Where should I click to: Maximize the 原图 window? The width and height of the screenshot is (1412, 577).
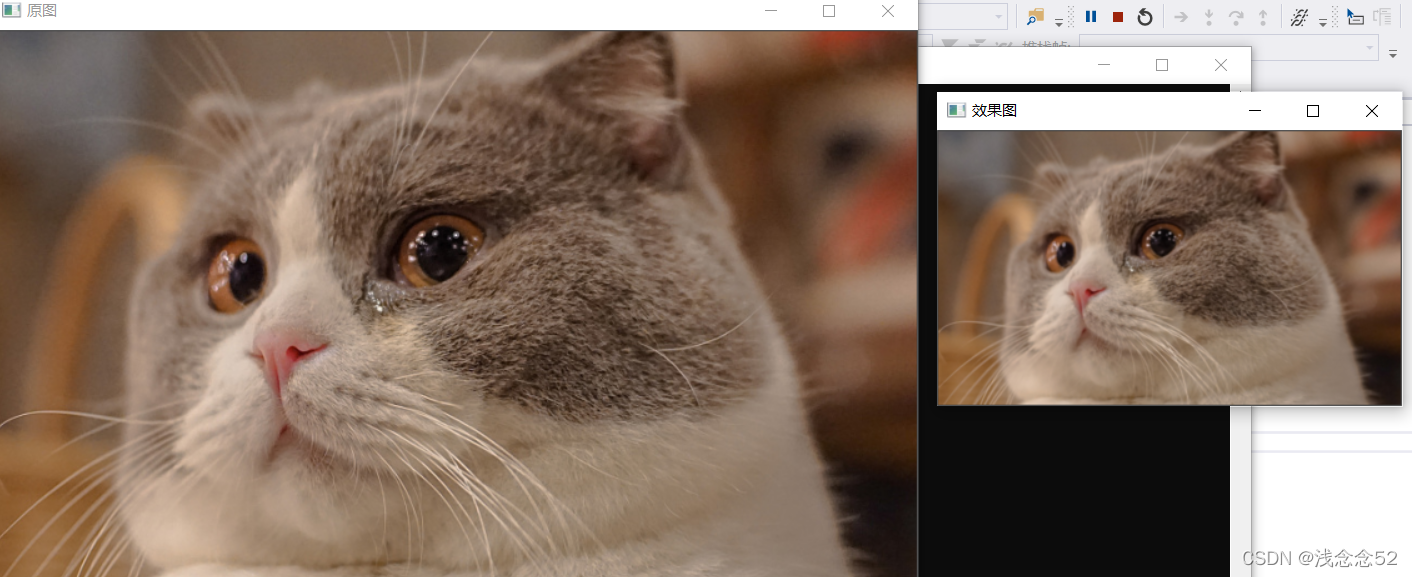pos(829,11)
